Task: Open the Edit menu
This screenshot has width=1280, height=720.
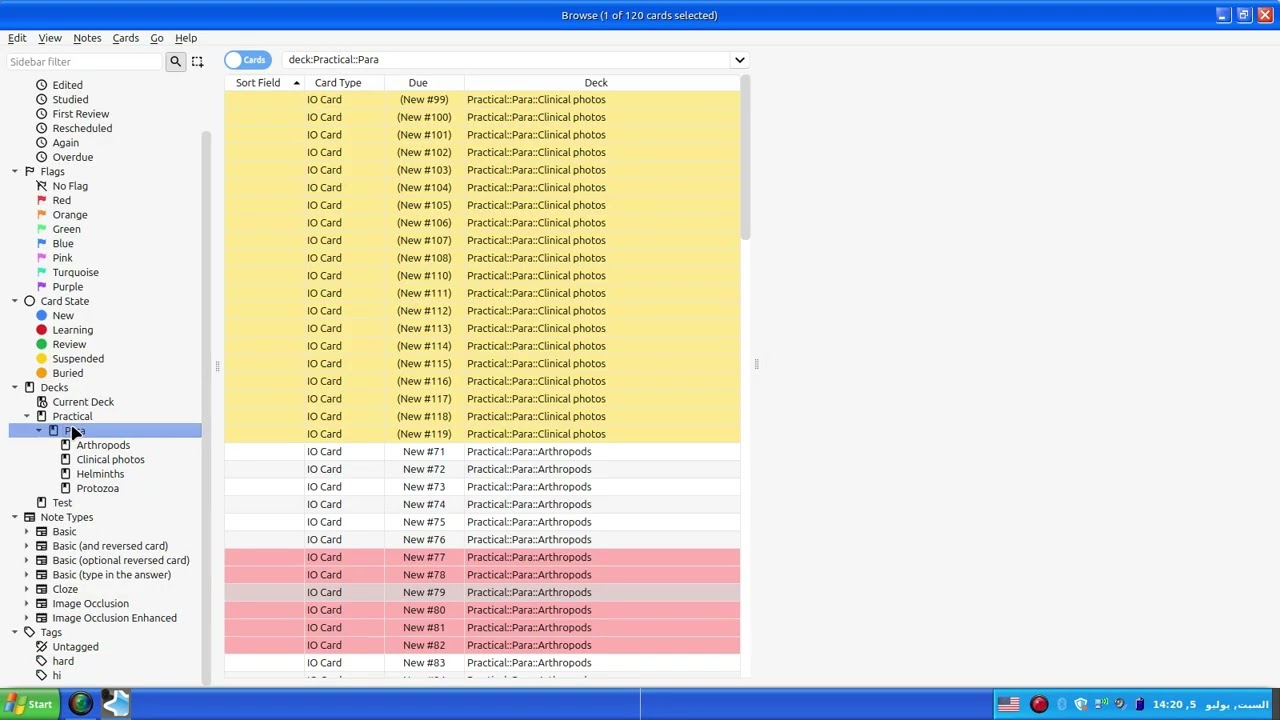Action: click(x=17, y=38)
